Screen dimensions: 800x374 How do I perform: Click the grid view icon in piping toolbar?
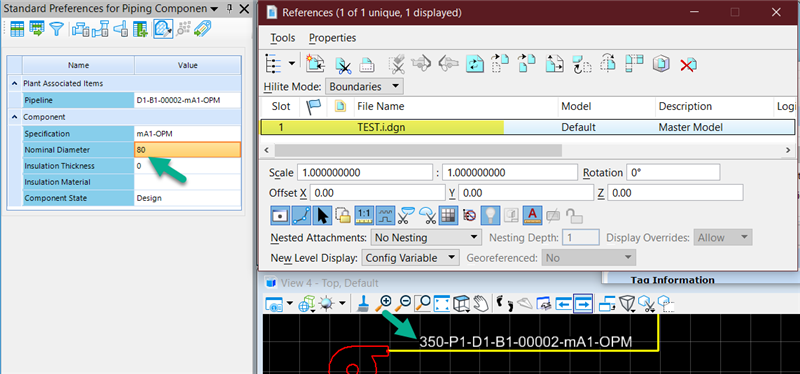click(x=17, y=29)
